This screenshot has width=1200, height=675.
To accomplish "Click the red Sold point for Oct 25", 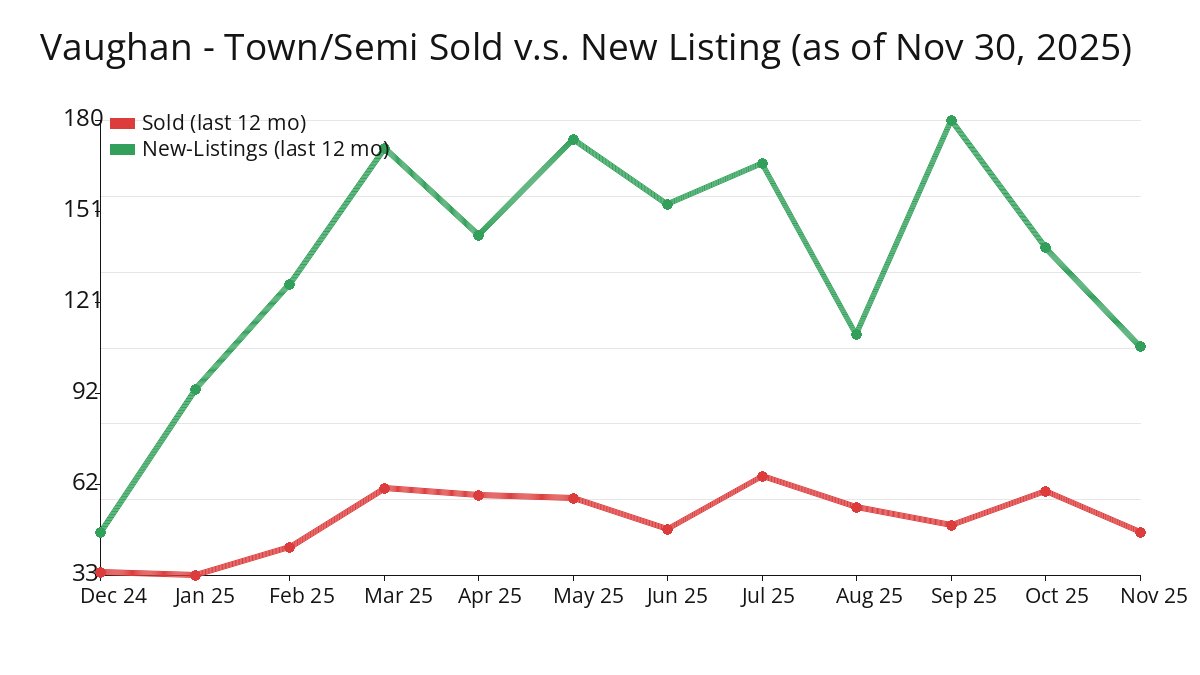I will [1045, 491].
